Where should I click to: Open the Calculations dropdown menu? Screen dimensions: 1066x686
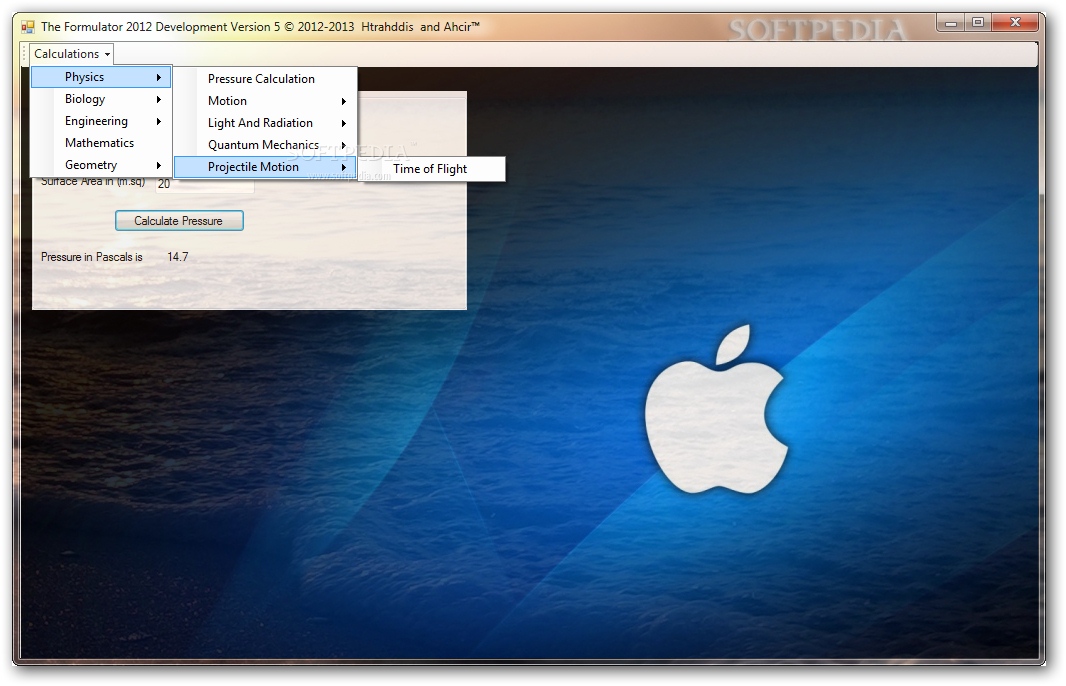click(71, 54)
